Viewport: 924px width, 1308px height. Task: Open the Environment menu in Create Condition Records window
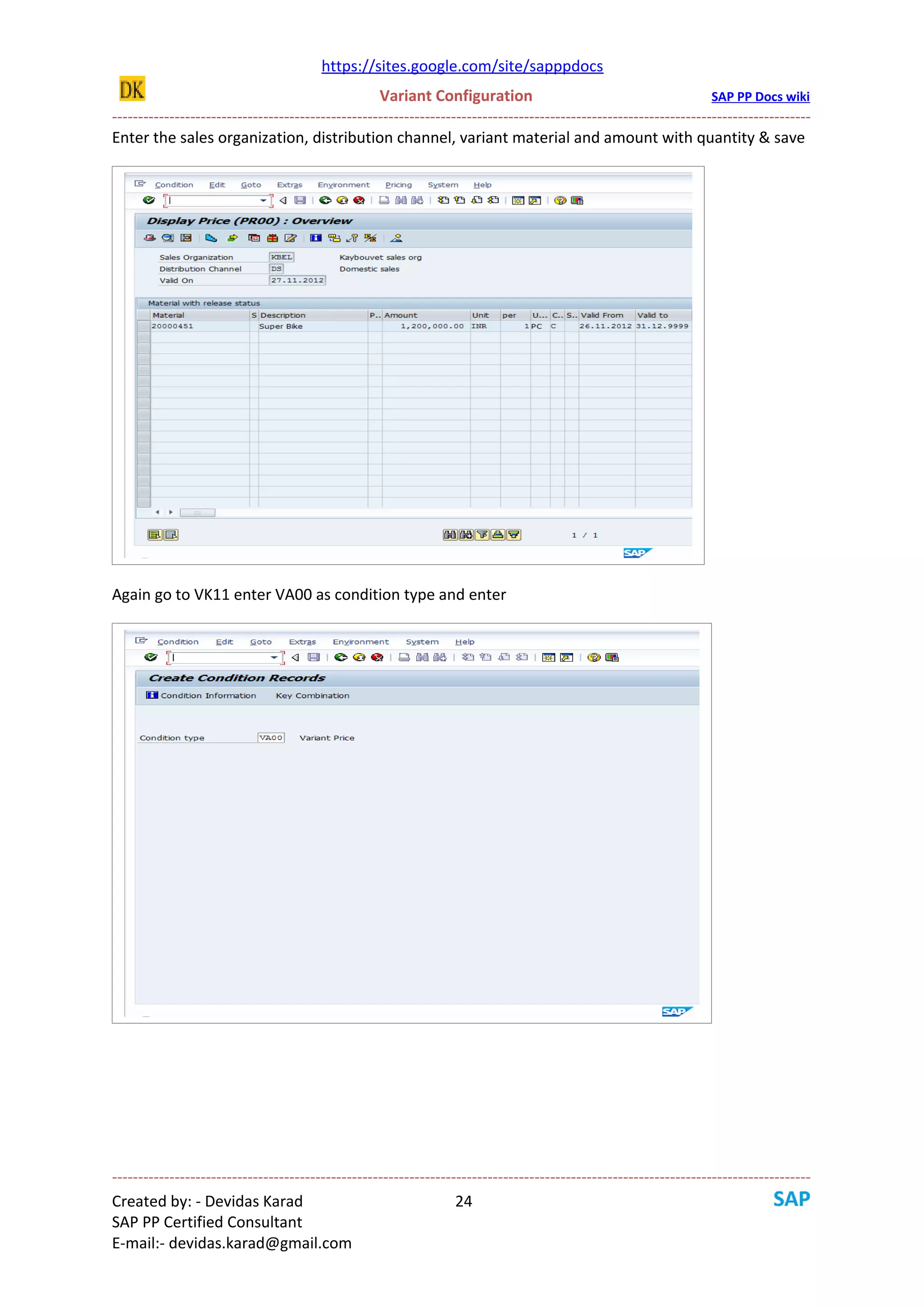[x=361, y=641]
